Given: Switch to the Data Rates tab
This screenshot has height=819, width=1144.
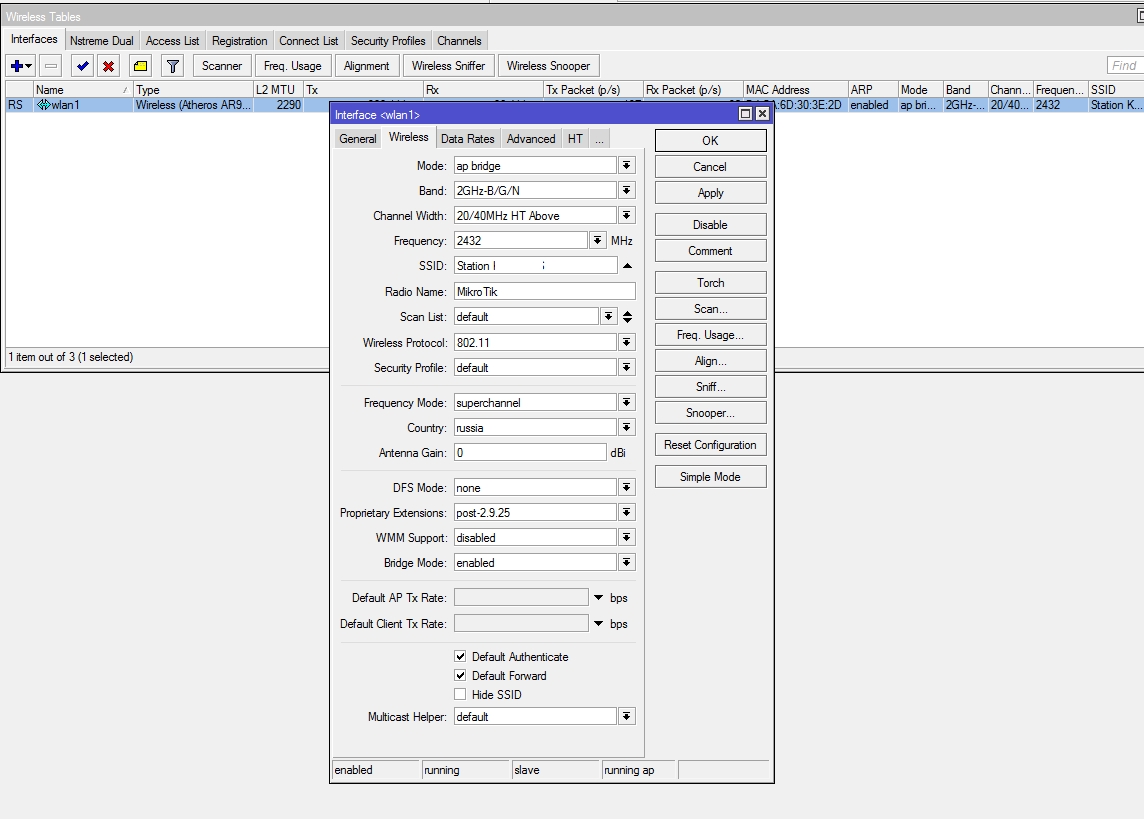Looking at the screenshot, I should (467, 139).
